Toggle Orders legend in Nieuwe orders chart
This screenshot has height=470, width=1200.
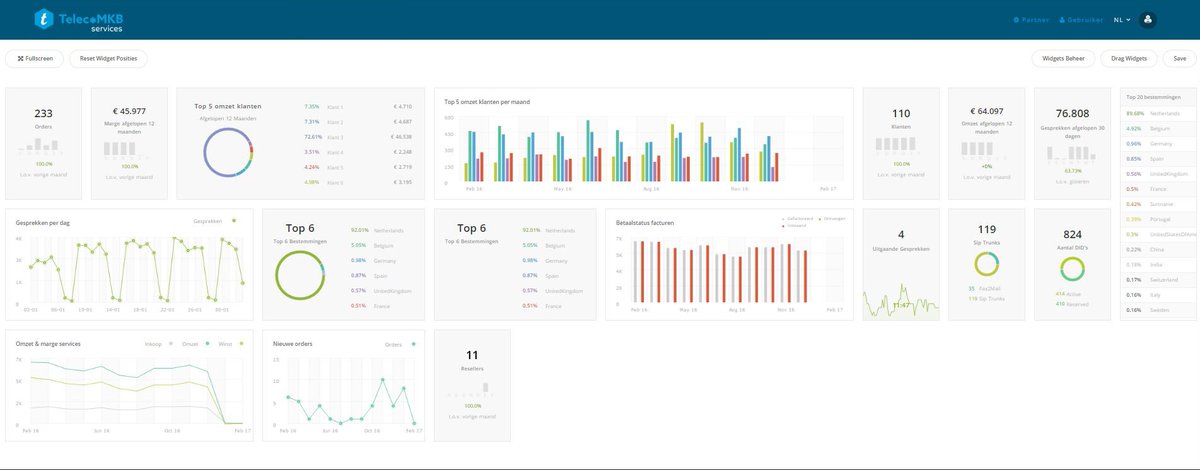(x=401, y=344)
